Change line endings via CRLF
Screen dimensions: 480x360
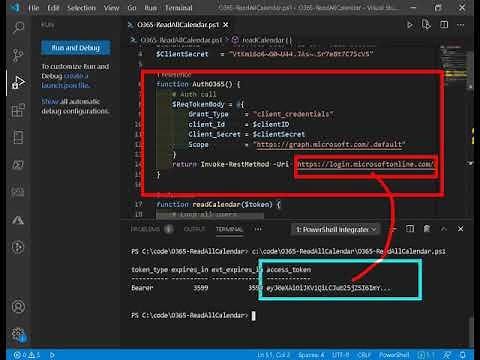coord(364,355)
